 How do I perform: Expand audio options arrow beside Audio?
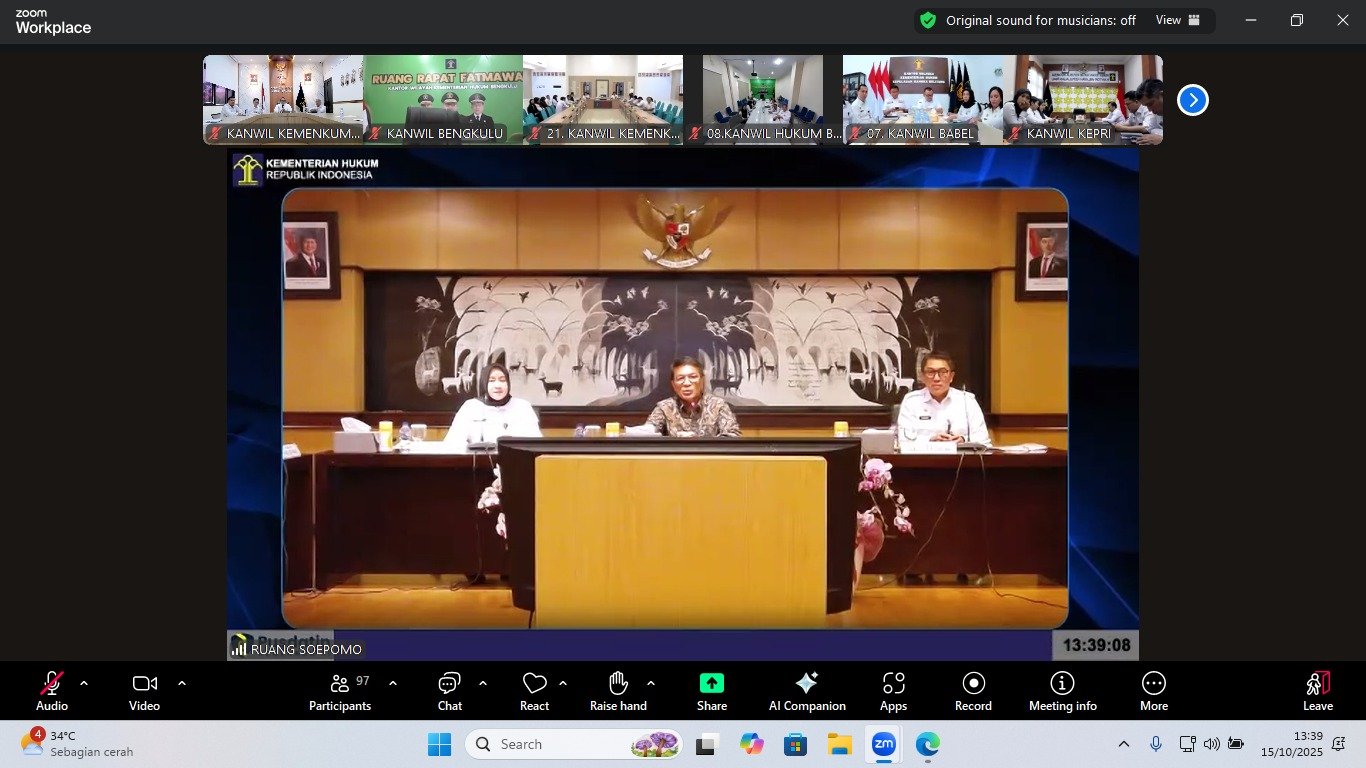pyautogui.click(x=84, y=683)
